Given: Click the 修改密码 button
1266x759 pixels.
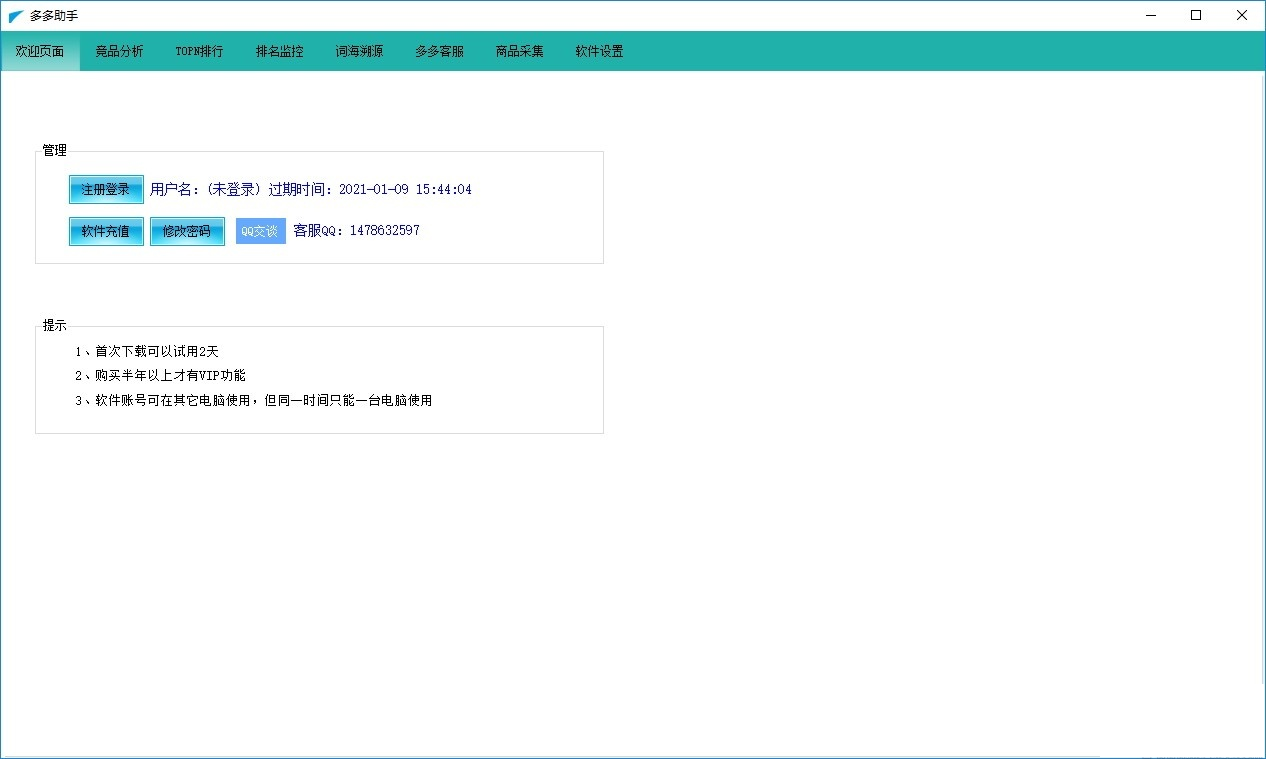Looking at the screenshot, I should 187,231.
